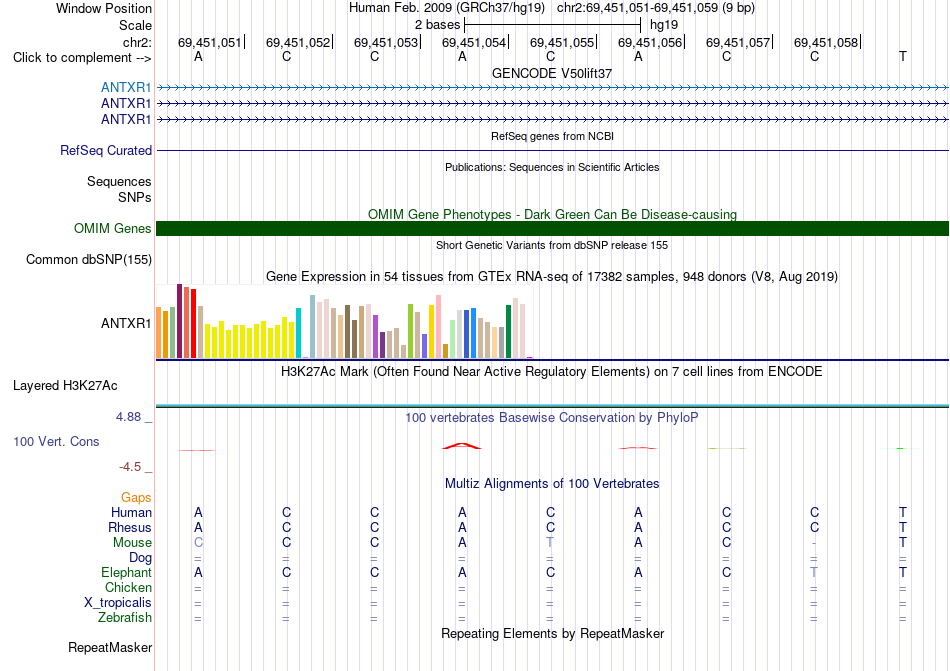Click the 'X_tropicalis' alignment row label
The height and width of the screenshot is (671, 950).
pos(118,603)
